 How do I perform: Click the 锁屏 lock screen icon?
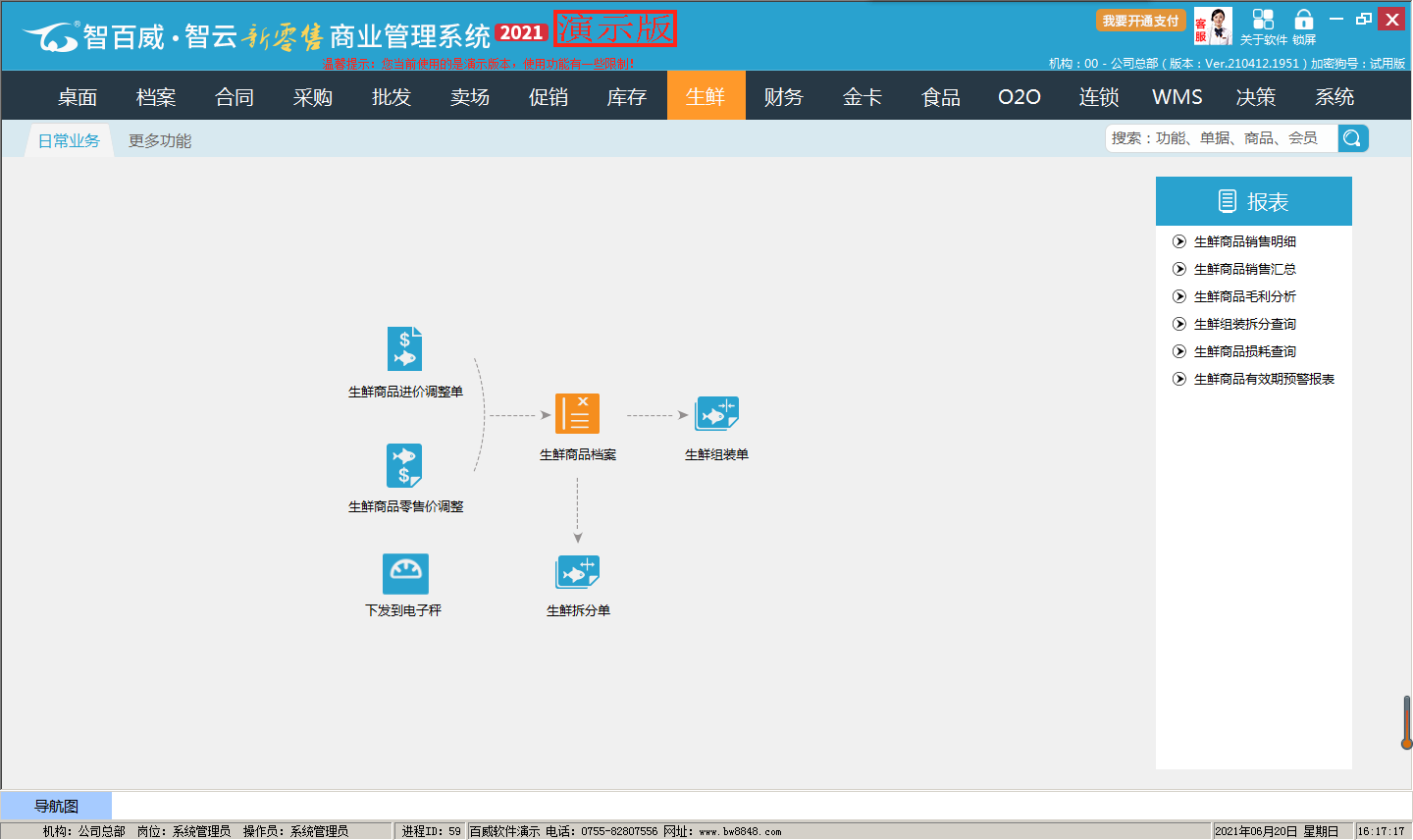1303,22
